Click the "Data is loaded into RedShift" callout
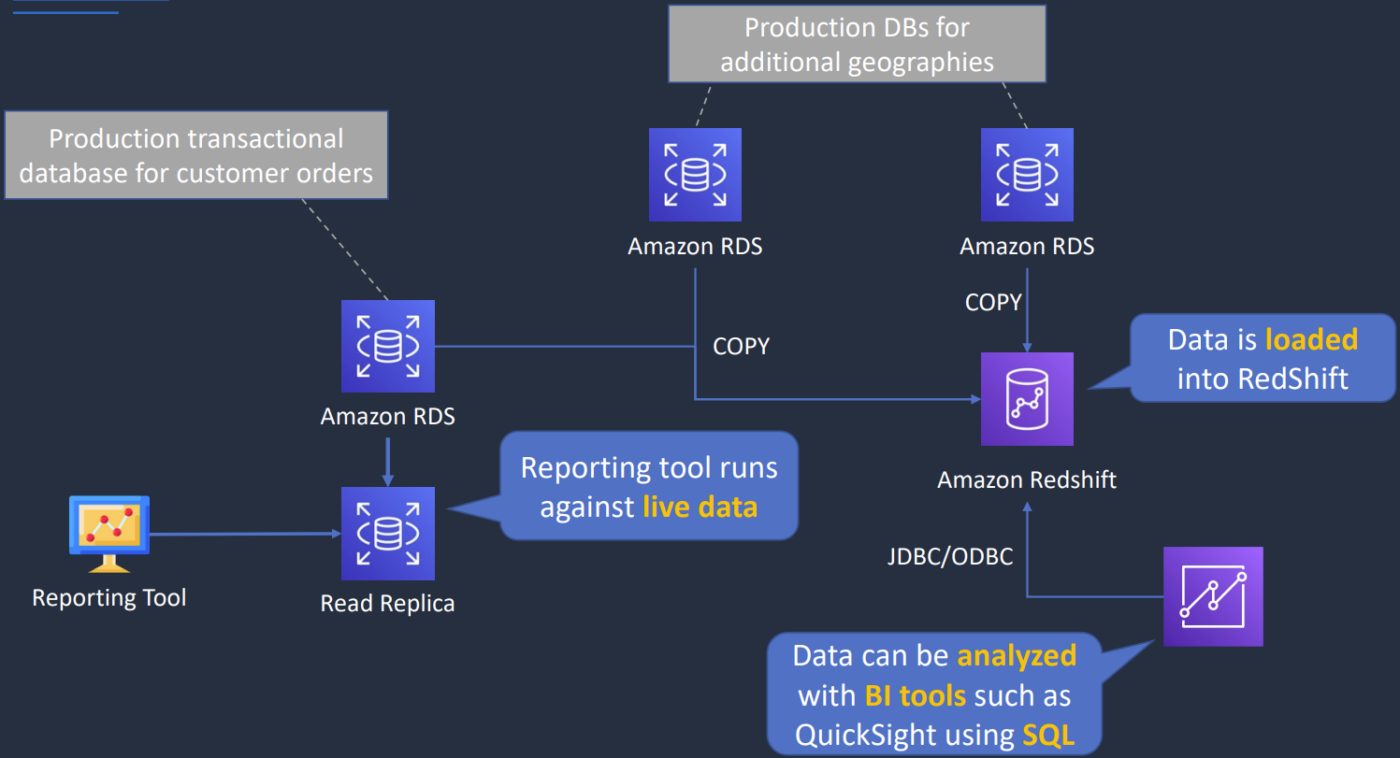The height and width of the screenshot is (758, 1400). [1262, 358]
